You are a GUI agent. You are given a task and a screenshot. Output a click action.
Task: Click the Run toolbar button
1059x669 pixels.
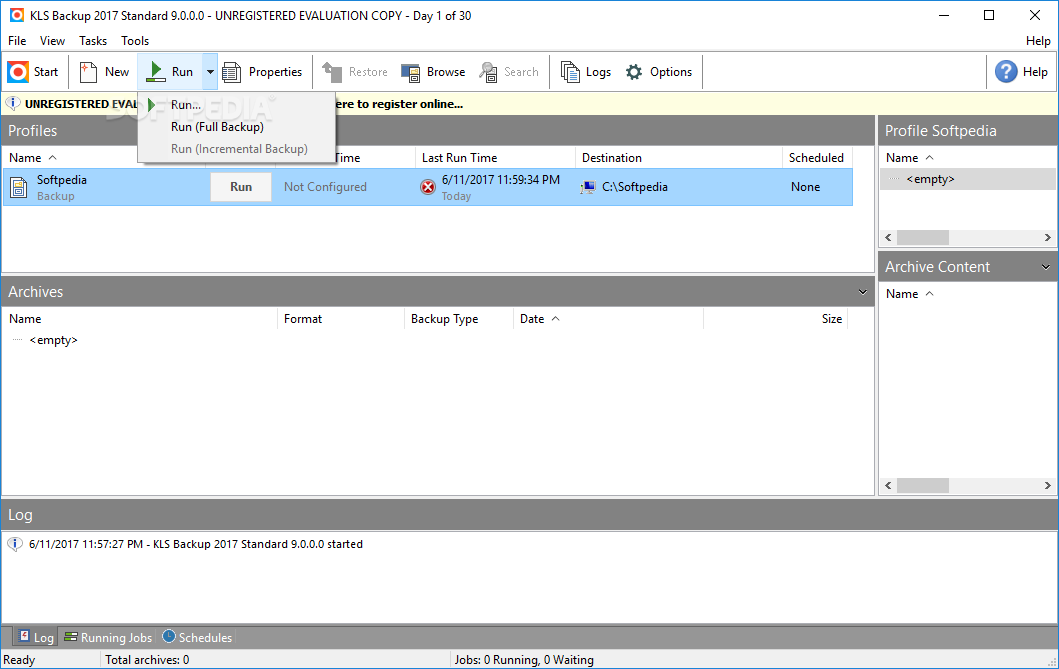click(x=170, y=72)
